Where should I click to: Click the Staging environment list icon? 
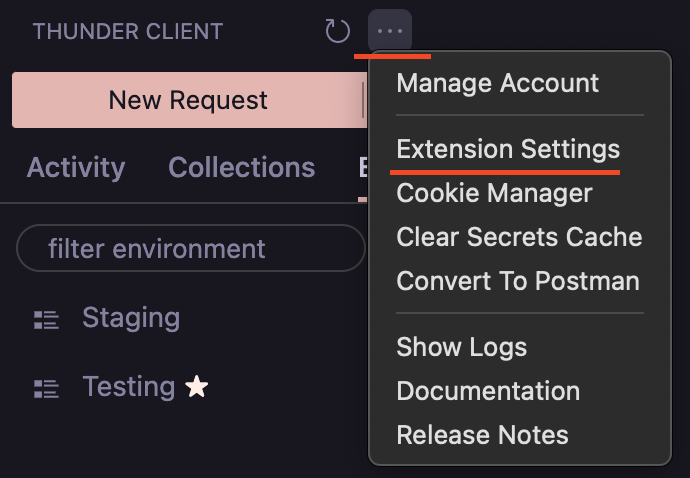click(x=46, y=320)
